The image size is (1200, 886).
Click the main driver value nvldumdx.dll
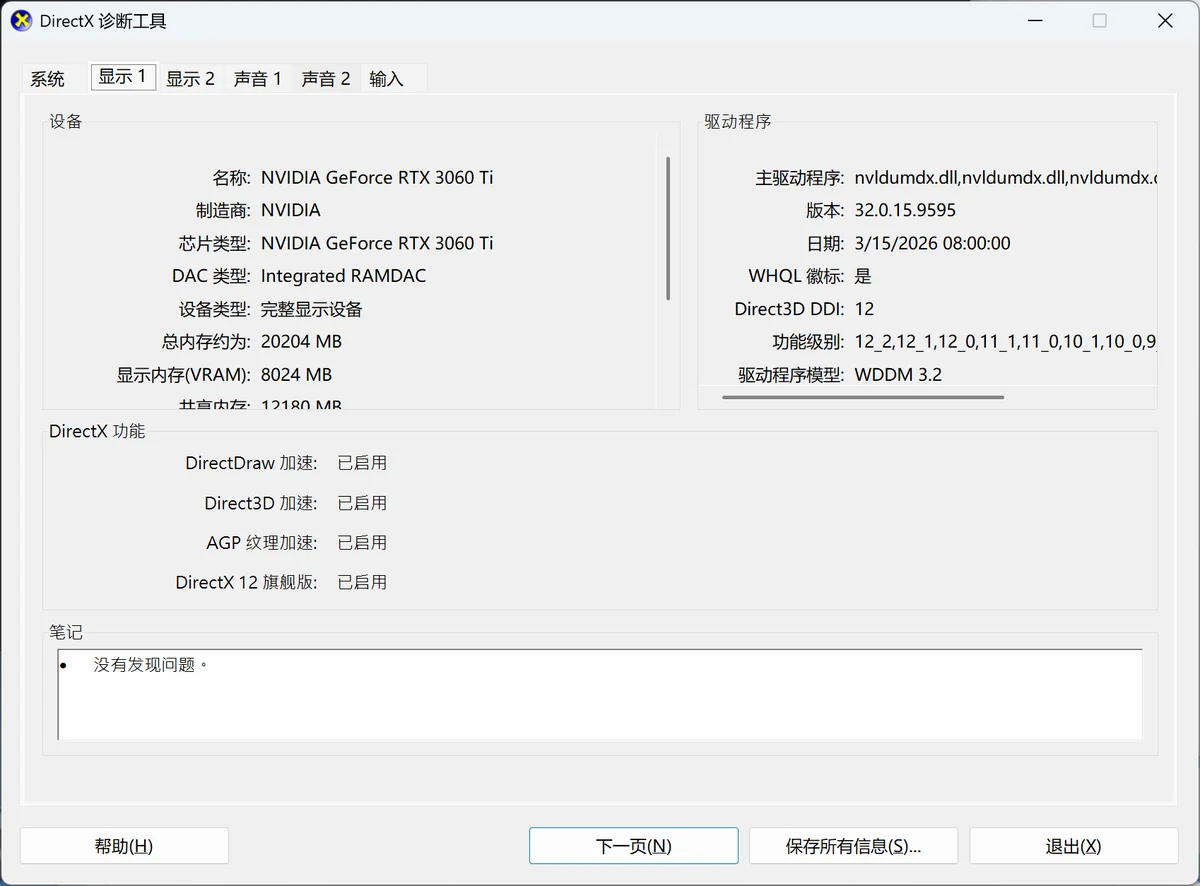1005,177
